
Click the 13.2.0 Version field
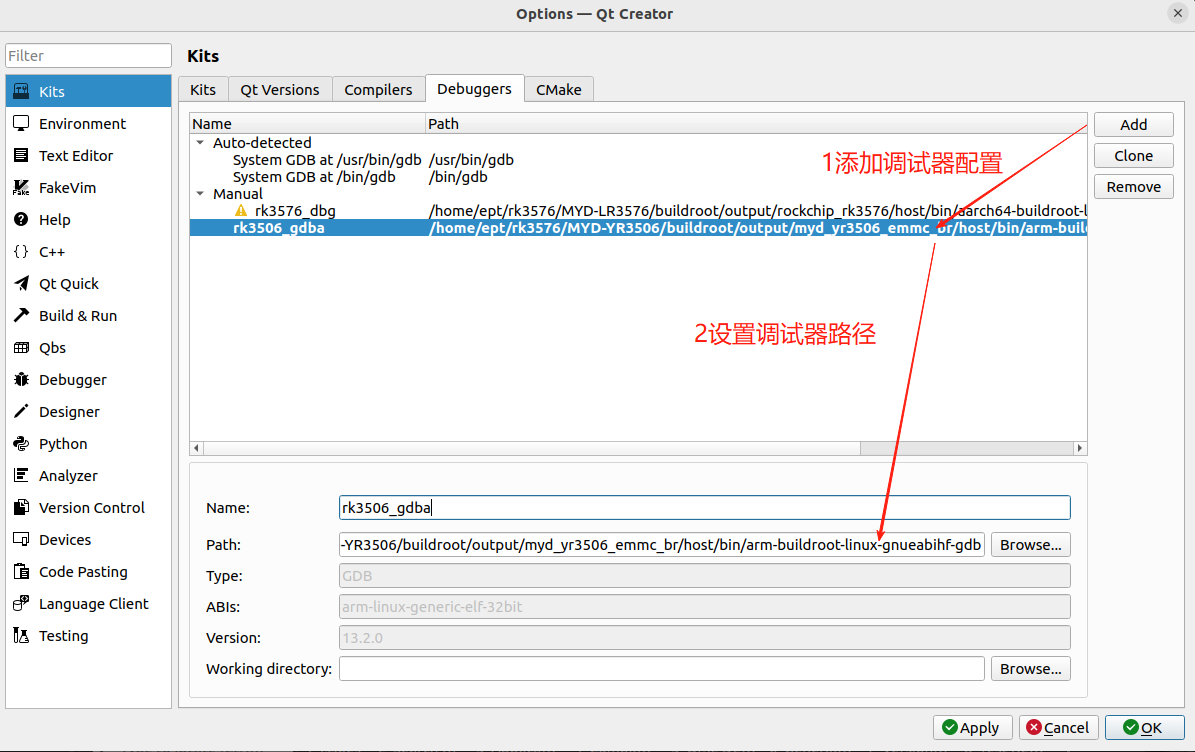(x=704, y=638)
